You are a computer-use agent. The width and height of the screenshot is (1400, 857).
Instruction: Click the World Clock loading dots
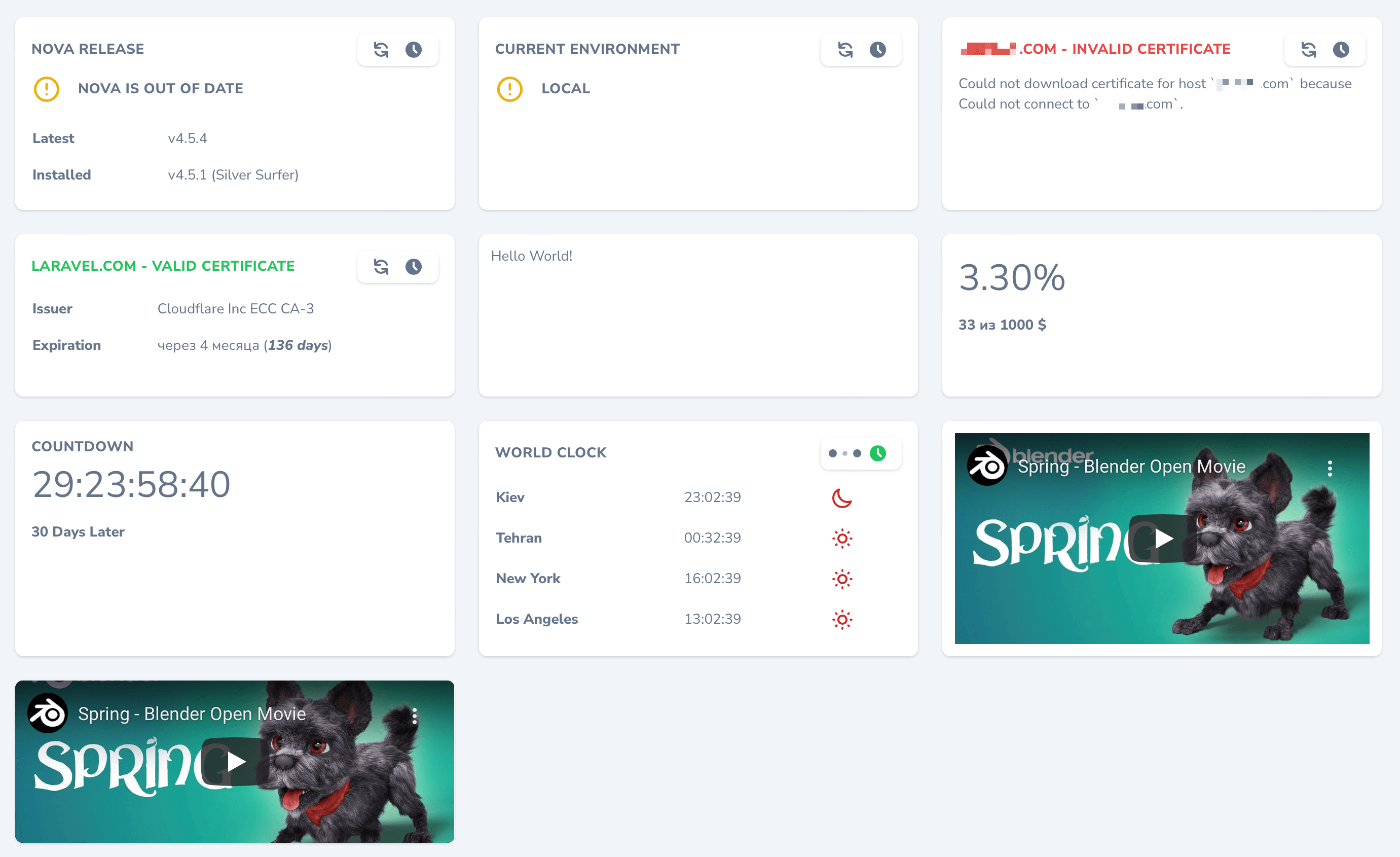(845, 453)
